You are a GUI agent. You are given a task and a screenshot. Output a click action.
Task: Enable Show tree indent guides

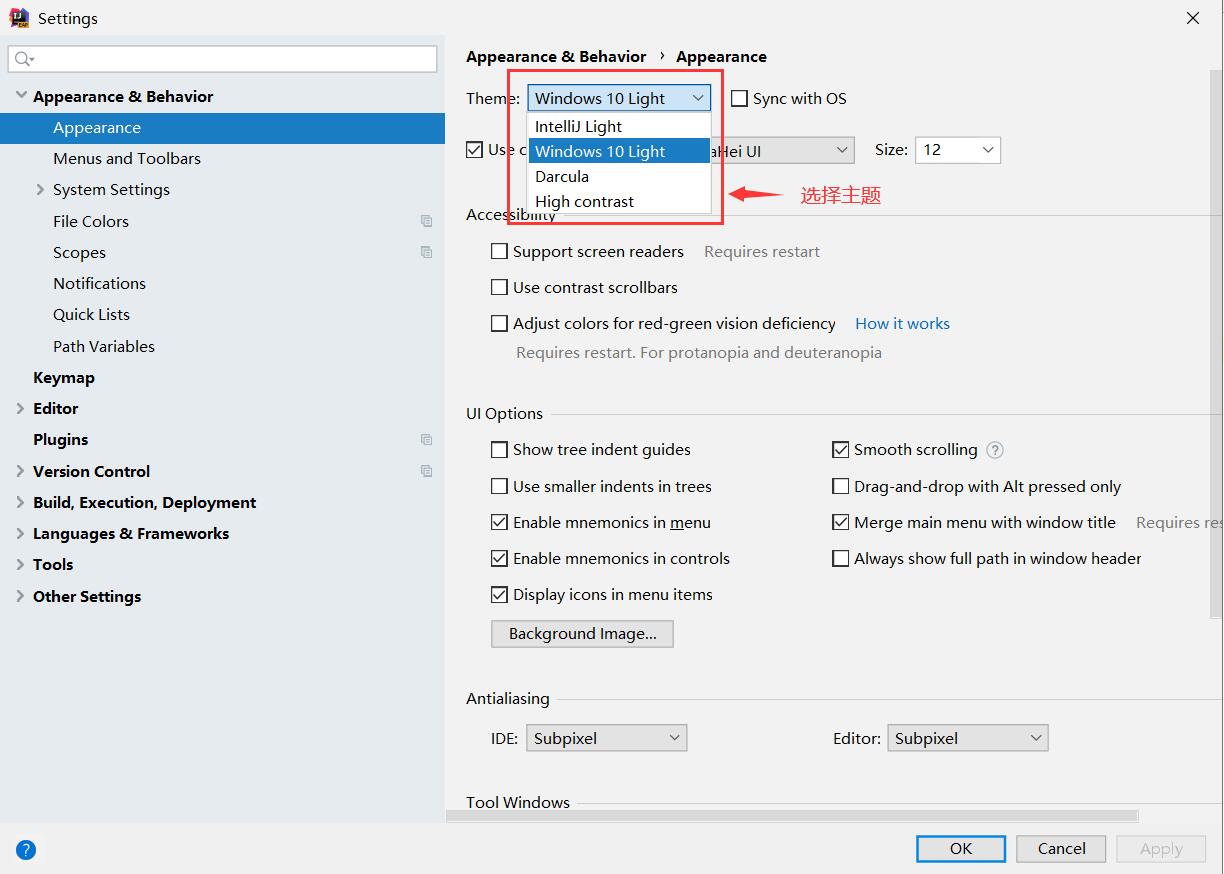pos(499,450)
